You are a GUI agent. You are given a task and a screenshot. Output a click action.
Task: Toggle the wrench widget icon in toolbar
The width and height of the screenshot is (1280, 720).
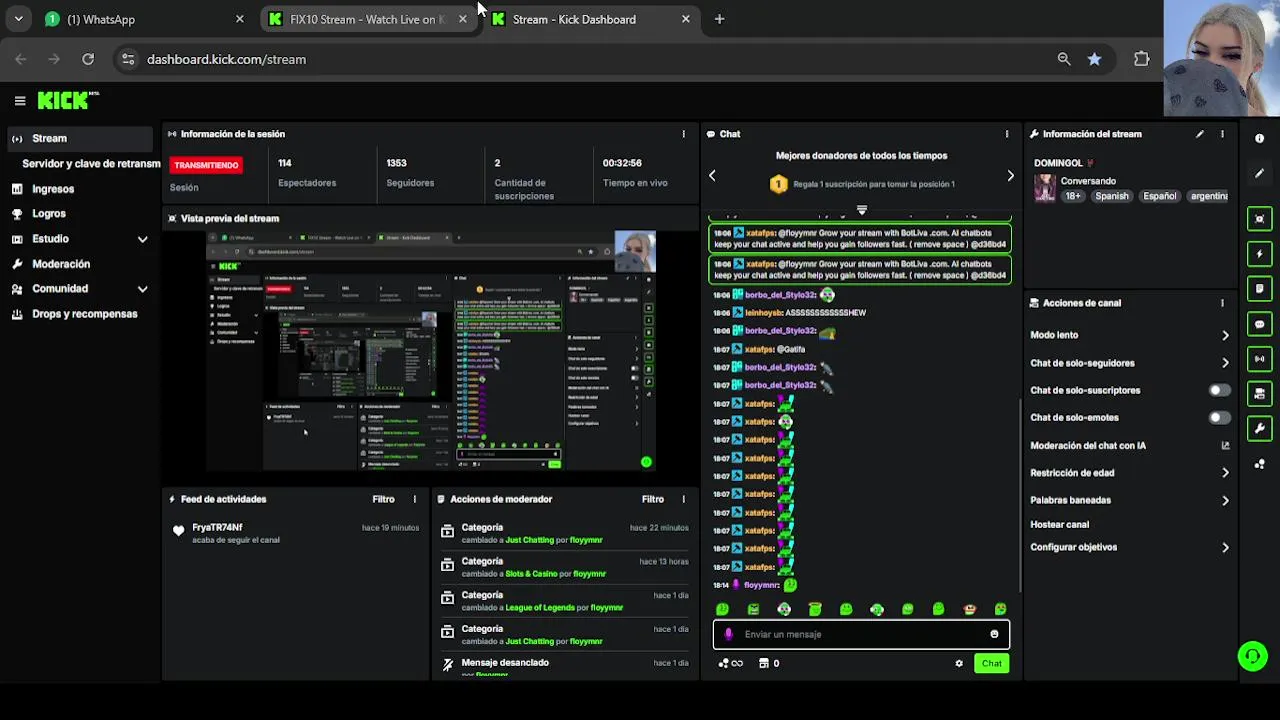1259,429
